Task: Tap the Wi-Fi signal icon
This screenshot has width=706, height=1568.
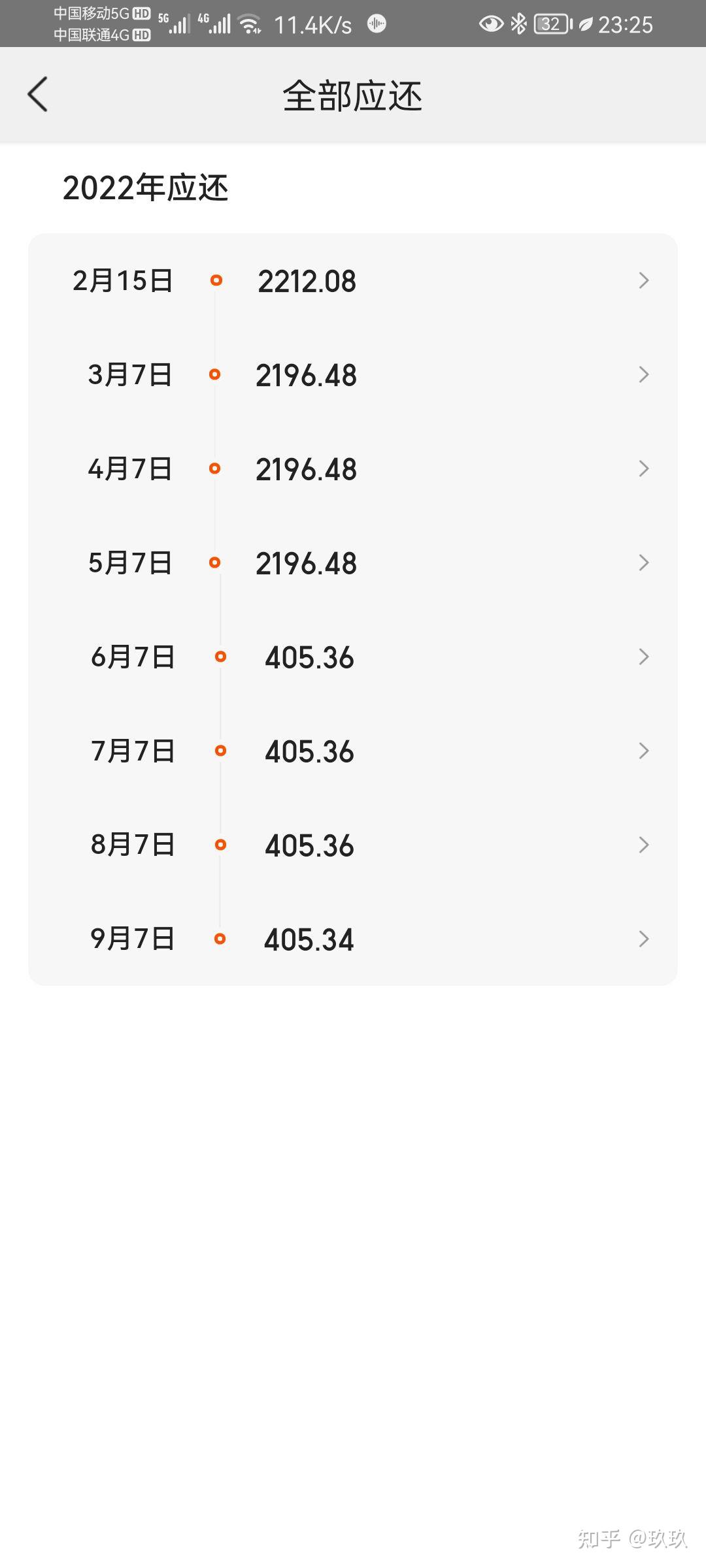Action: click(x=250, y=24)
